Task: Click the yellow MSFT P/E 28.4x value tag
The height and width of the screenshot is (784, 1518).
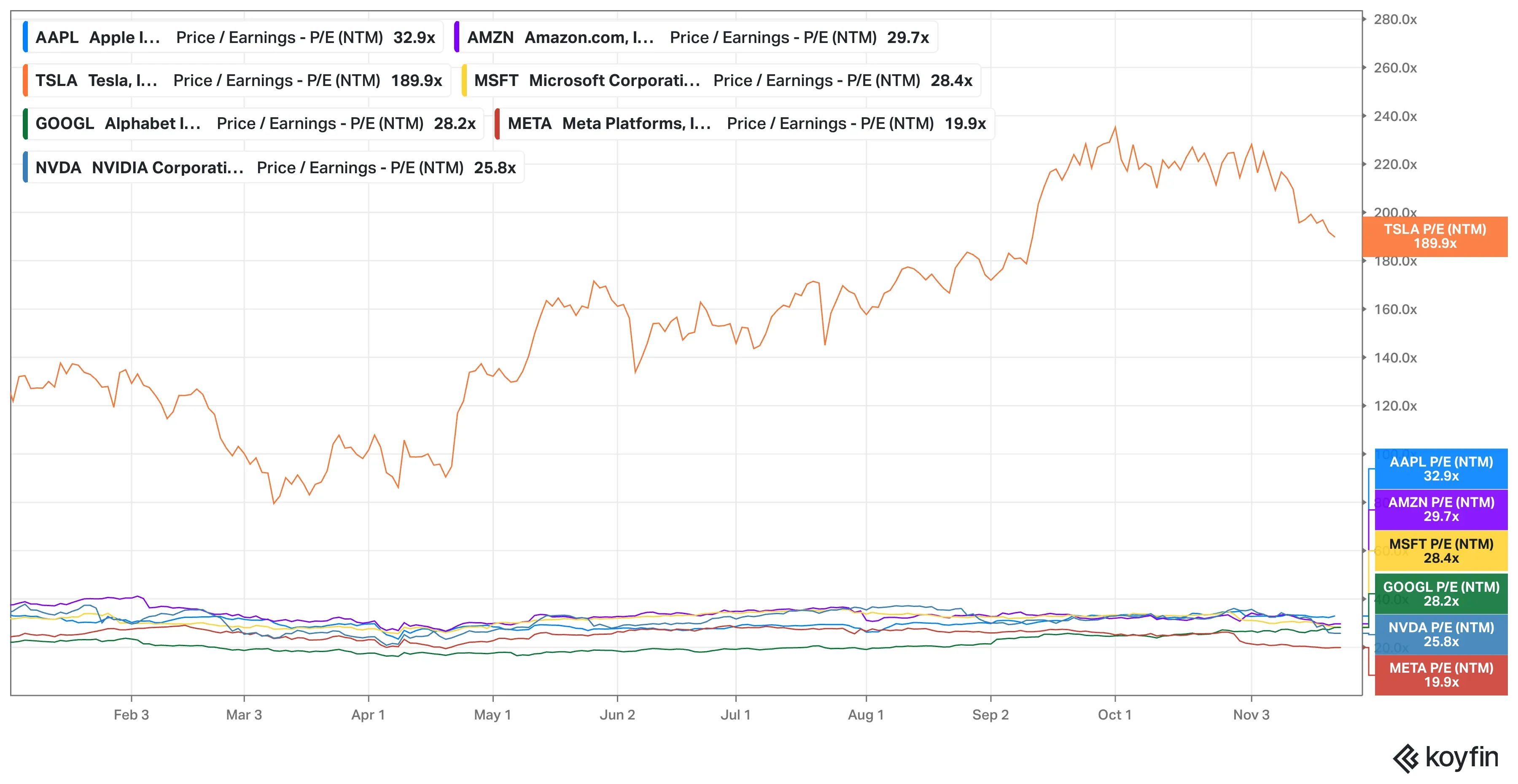Action: pyautogui.click(x=1440, y=551)
